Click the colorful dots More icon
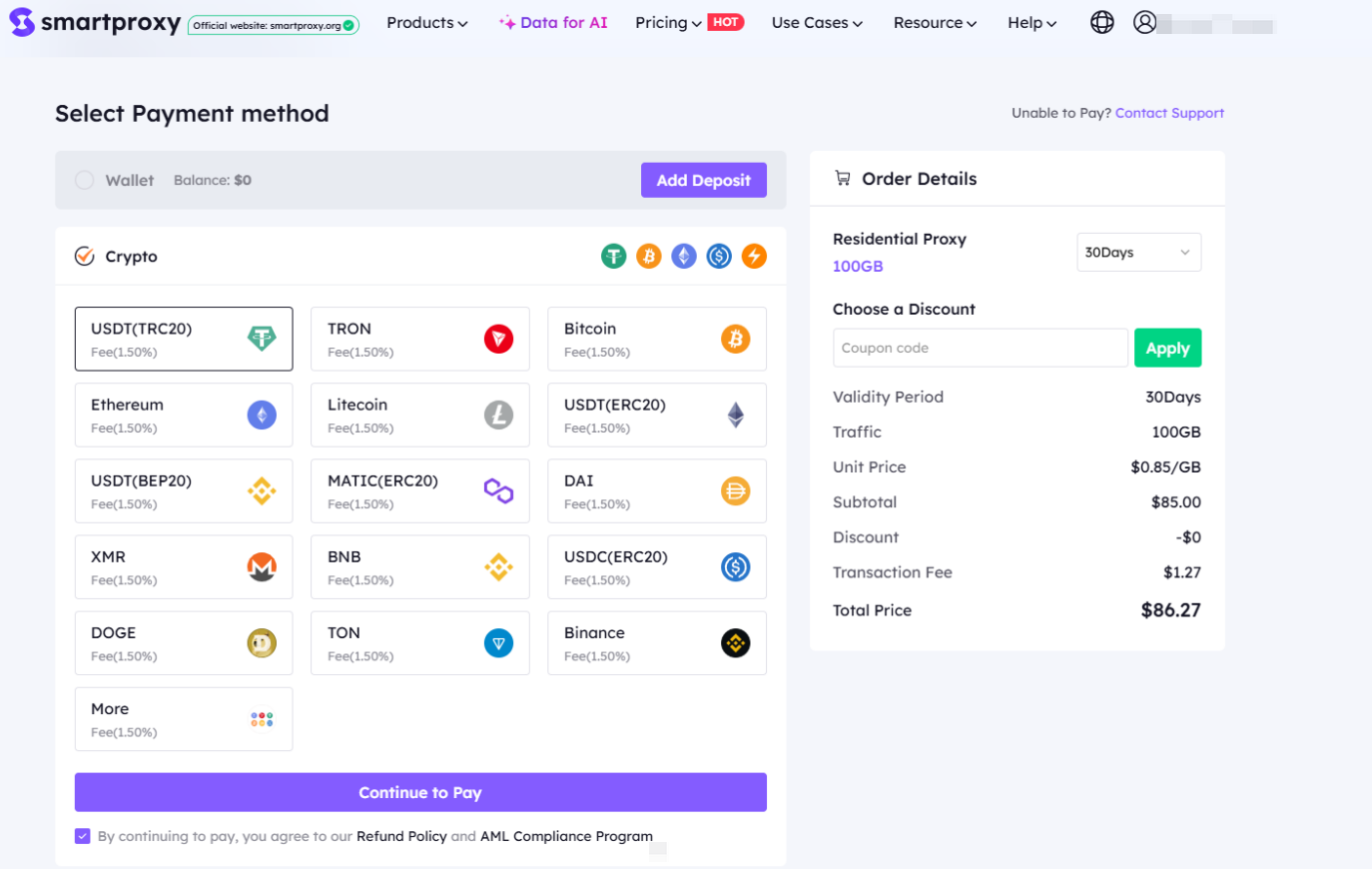Image resolution: width=1372 pixels, height=869 pixels. coord(262,719)
